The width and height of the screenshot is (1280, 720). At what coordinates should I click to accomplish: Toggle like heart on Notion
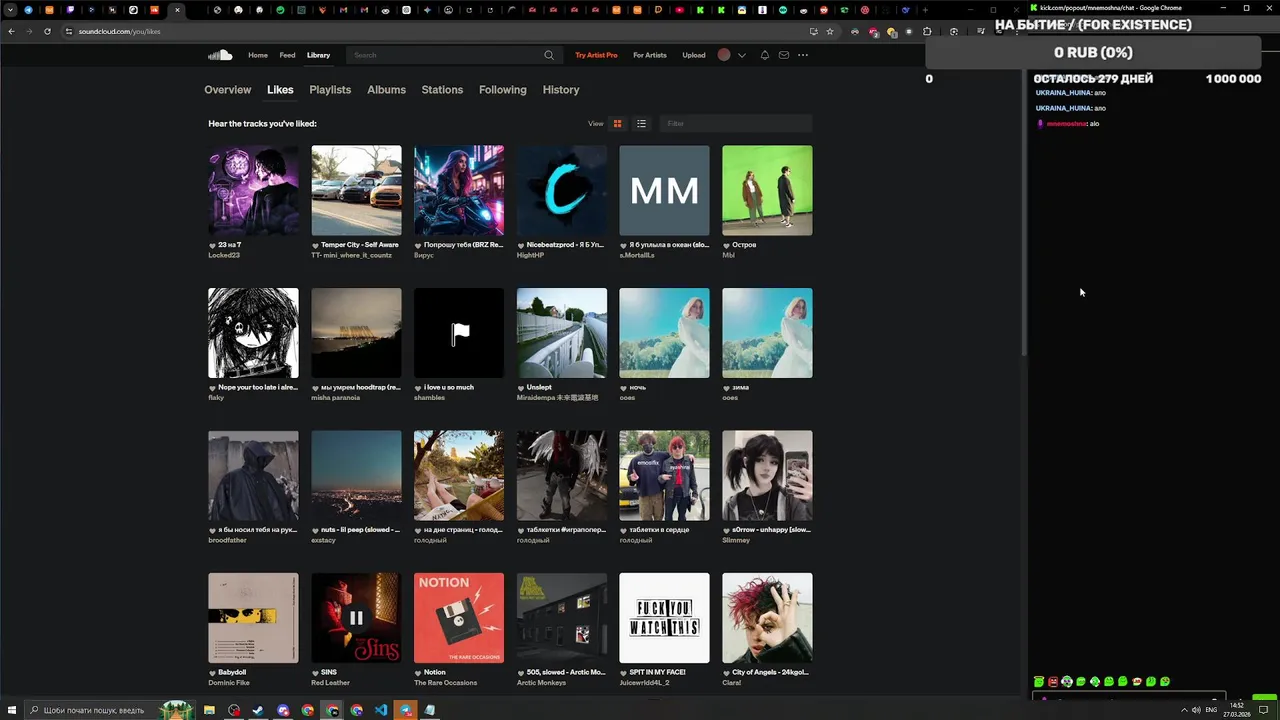click(418, 673)
